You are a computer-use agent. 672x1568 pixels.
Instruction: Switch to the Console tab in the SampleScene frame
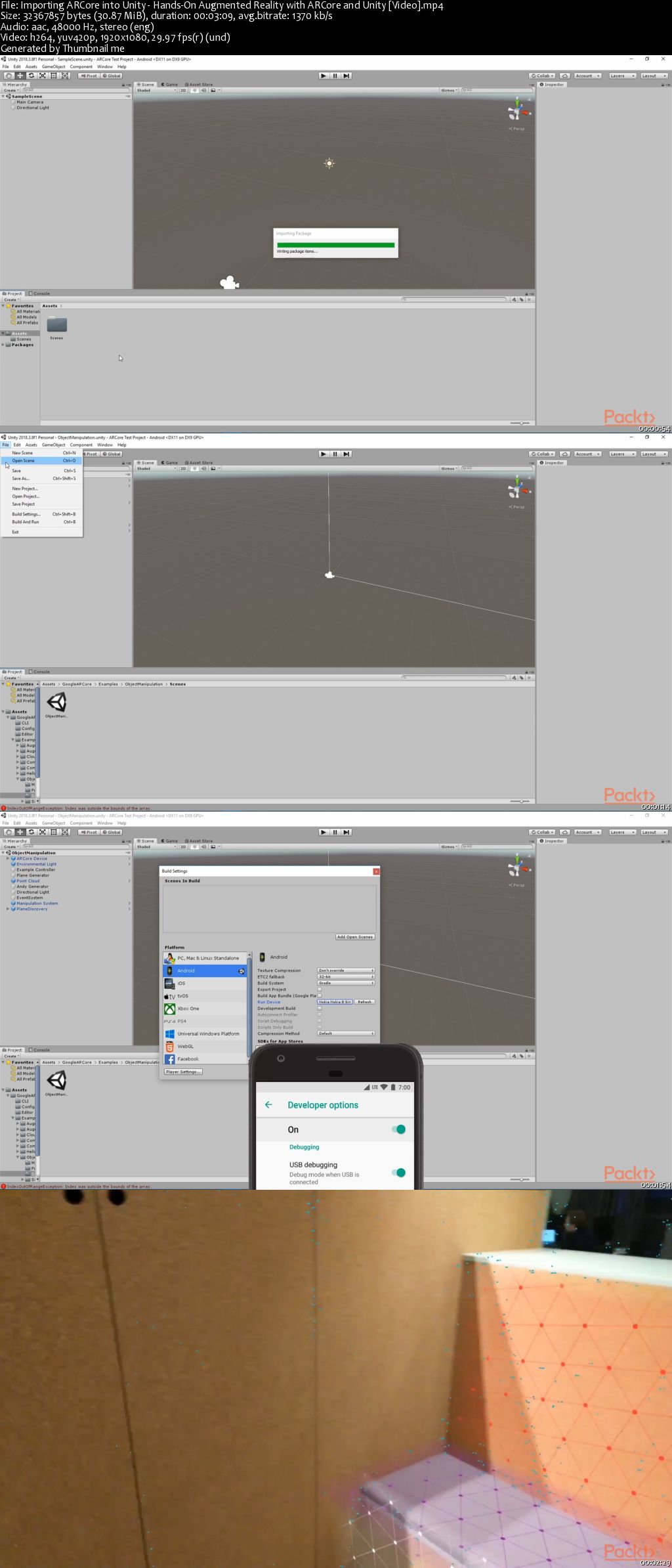point(39,294)
